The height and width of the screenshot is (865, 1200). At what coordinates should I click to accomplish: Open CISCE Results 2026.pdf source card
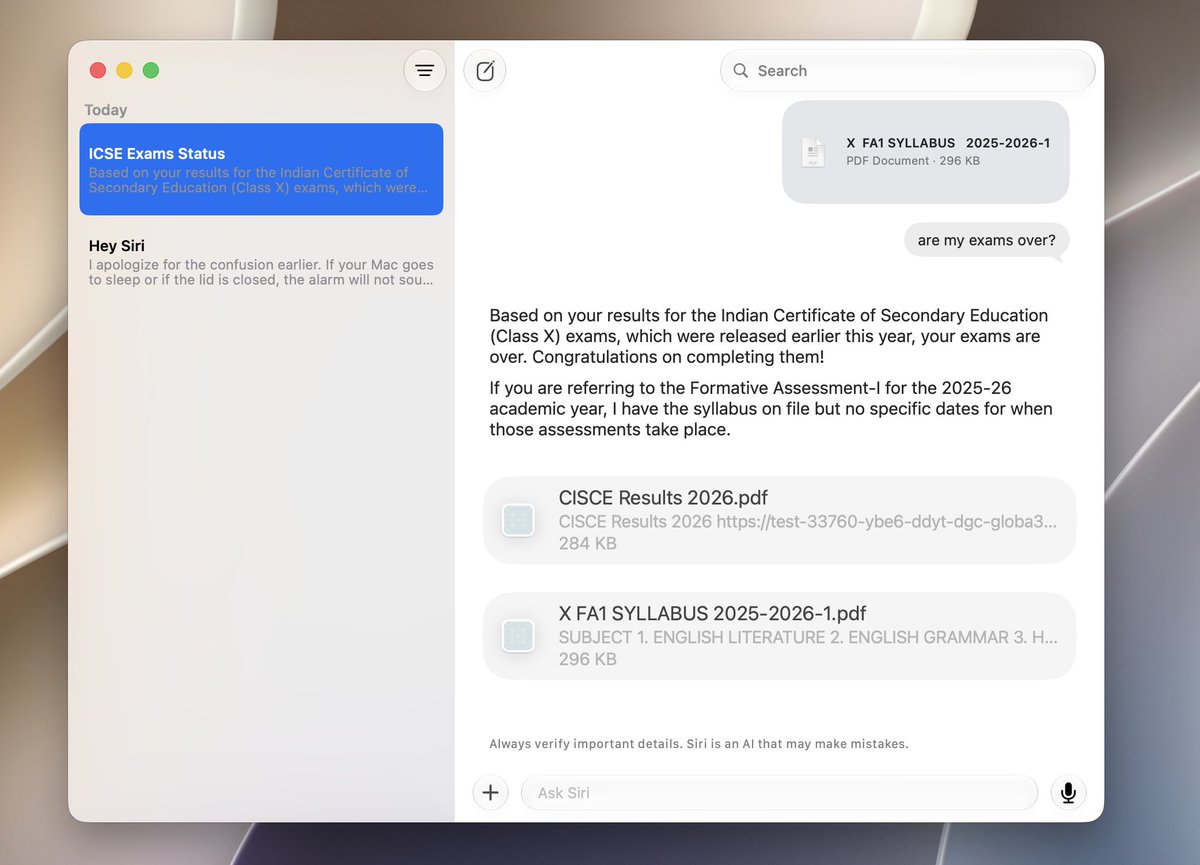780,520
